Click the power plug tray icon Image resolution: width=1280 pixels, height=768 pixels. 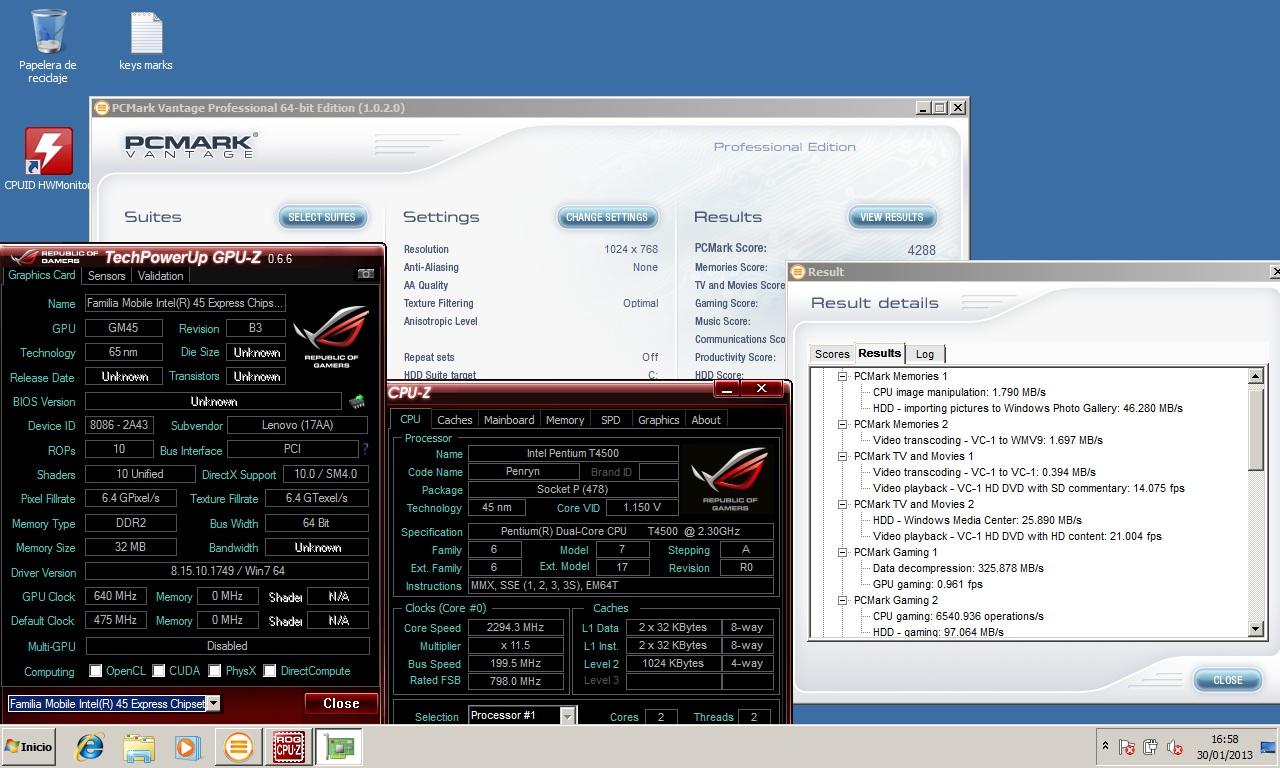1151,747
